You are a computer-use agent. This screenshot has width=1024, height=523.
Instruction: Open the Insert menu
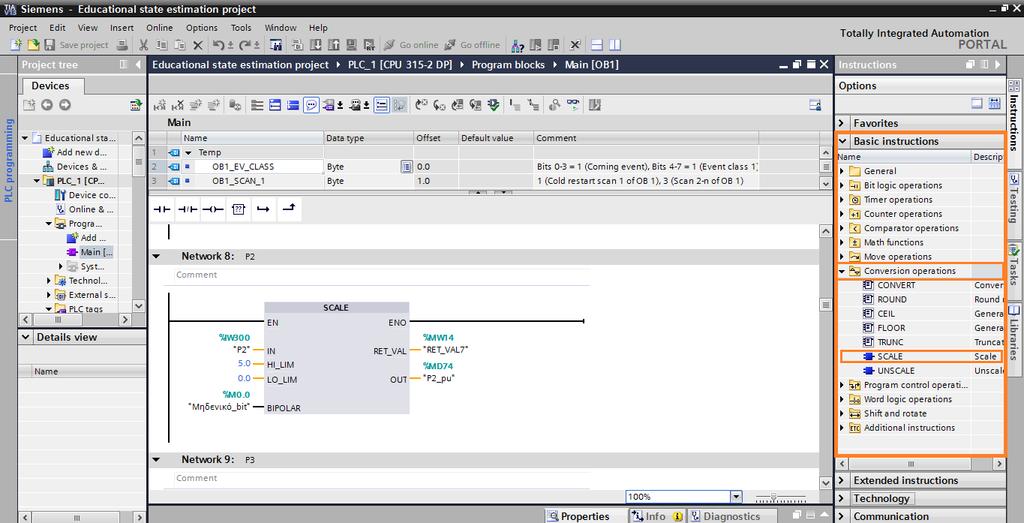pos(121,27)
